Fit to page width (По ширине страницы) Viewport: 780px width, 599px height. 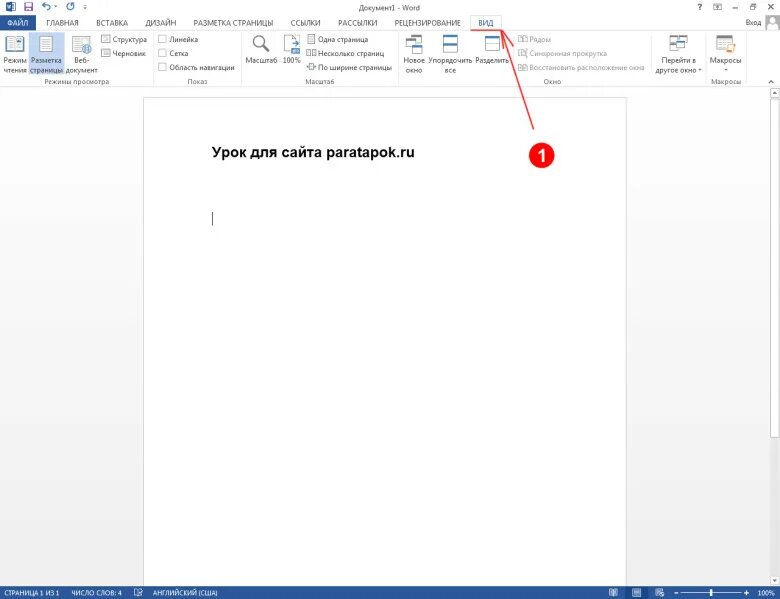pyautogui.click(x=349, y=67)
